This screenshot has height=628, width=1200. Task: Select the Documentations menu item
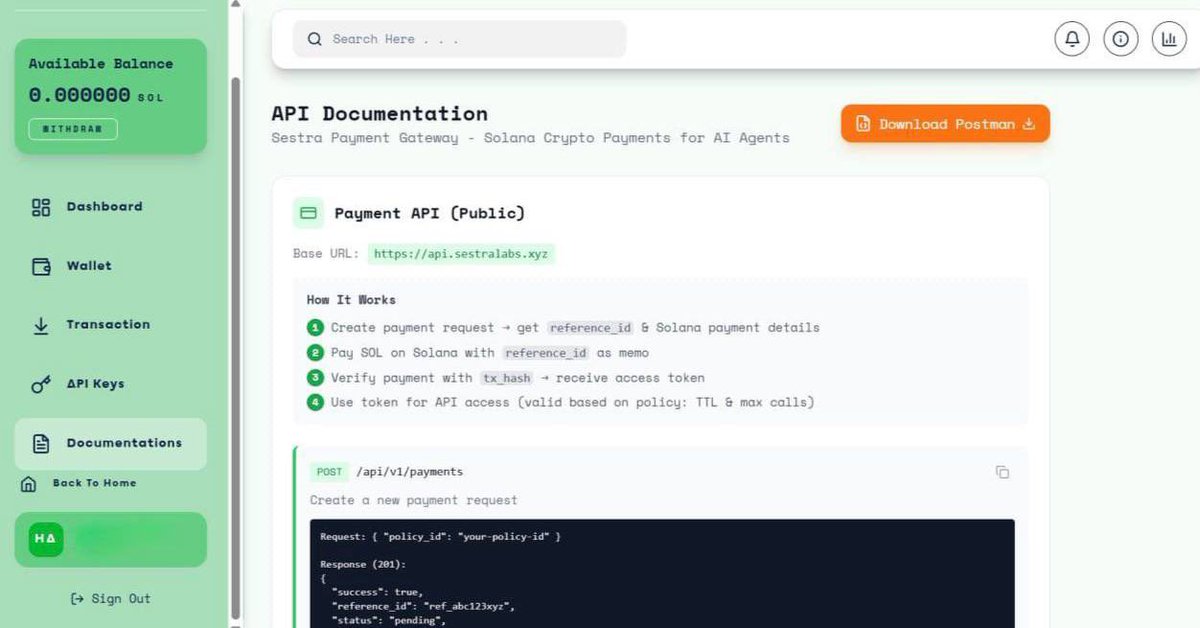110,444
